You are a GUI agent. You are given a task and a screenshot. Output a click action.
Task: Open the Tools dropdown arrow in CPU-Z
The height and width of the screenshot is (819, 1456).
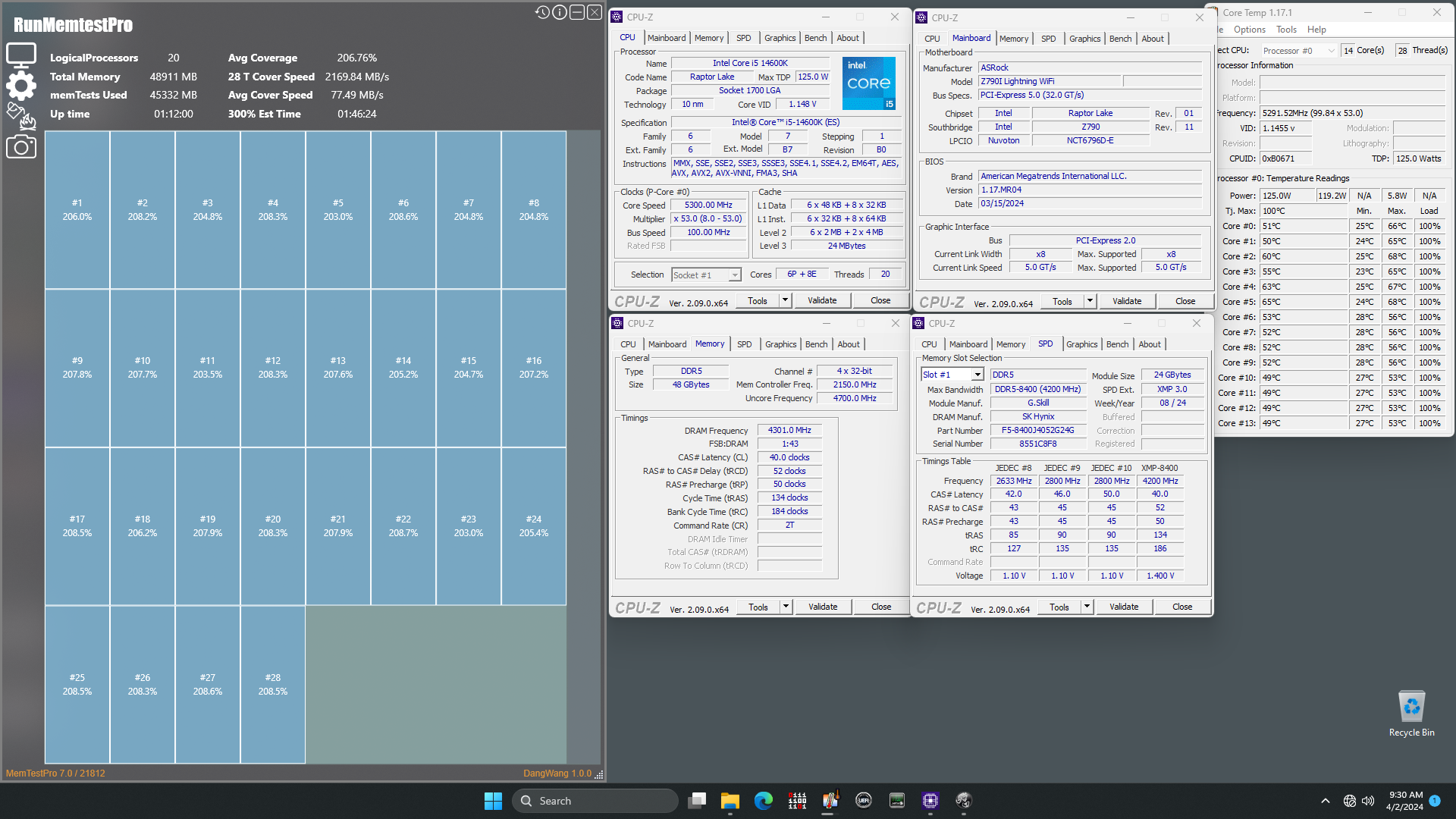pyautogui.click(x=783, y=300)
